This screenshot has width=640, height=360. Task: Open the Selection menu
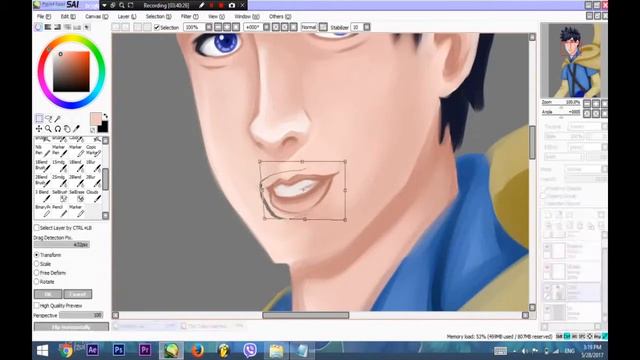click(158, 16)
